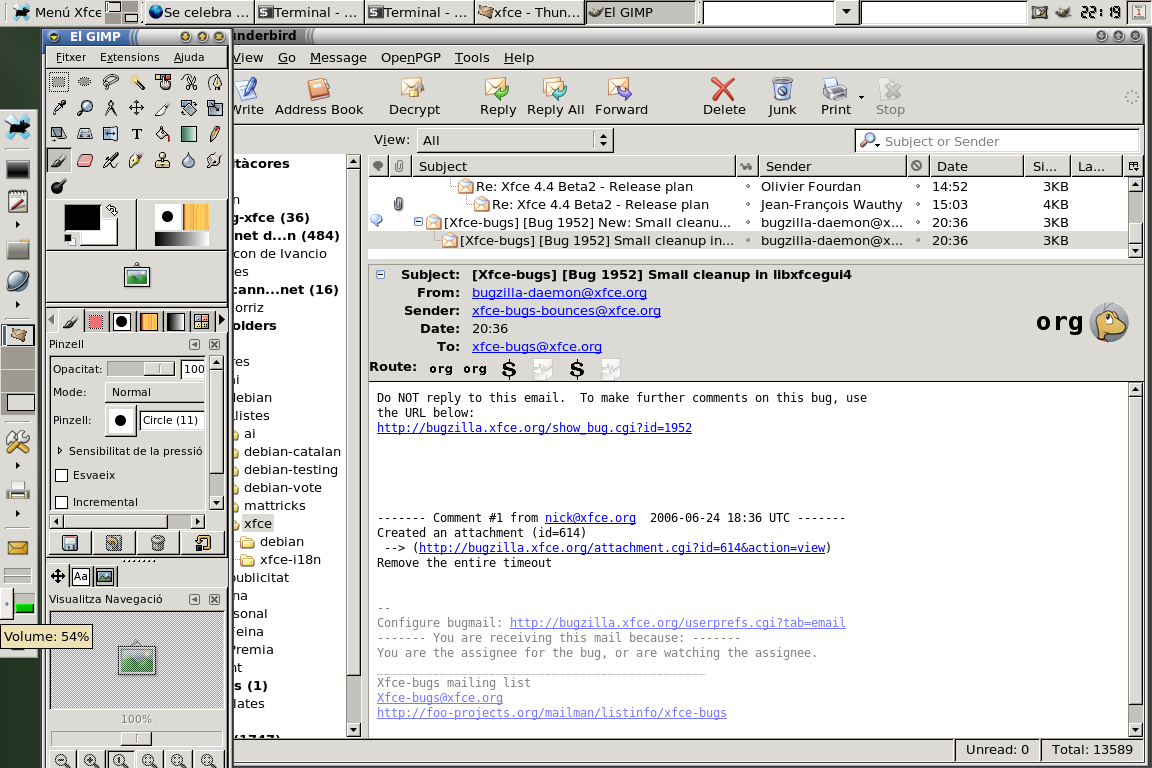Pick the Eraser tool
Screen dimensions: 1152x768
point(85,160)
